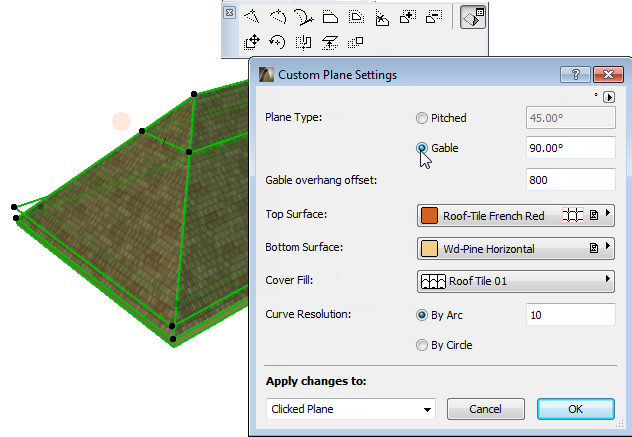Screen dimensions: 632x437
Task: Click the Curve Resolution label
Action: coord(308,314)
